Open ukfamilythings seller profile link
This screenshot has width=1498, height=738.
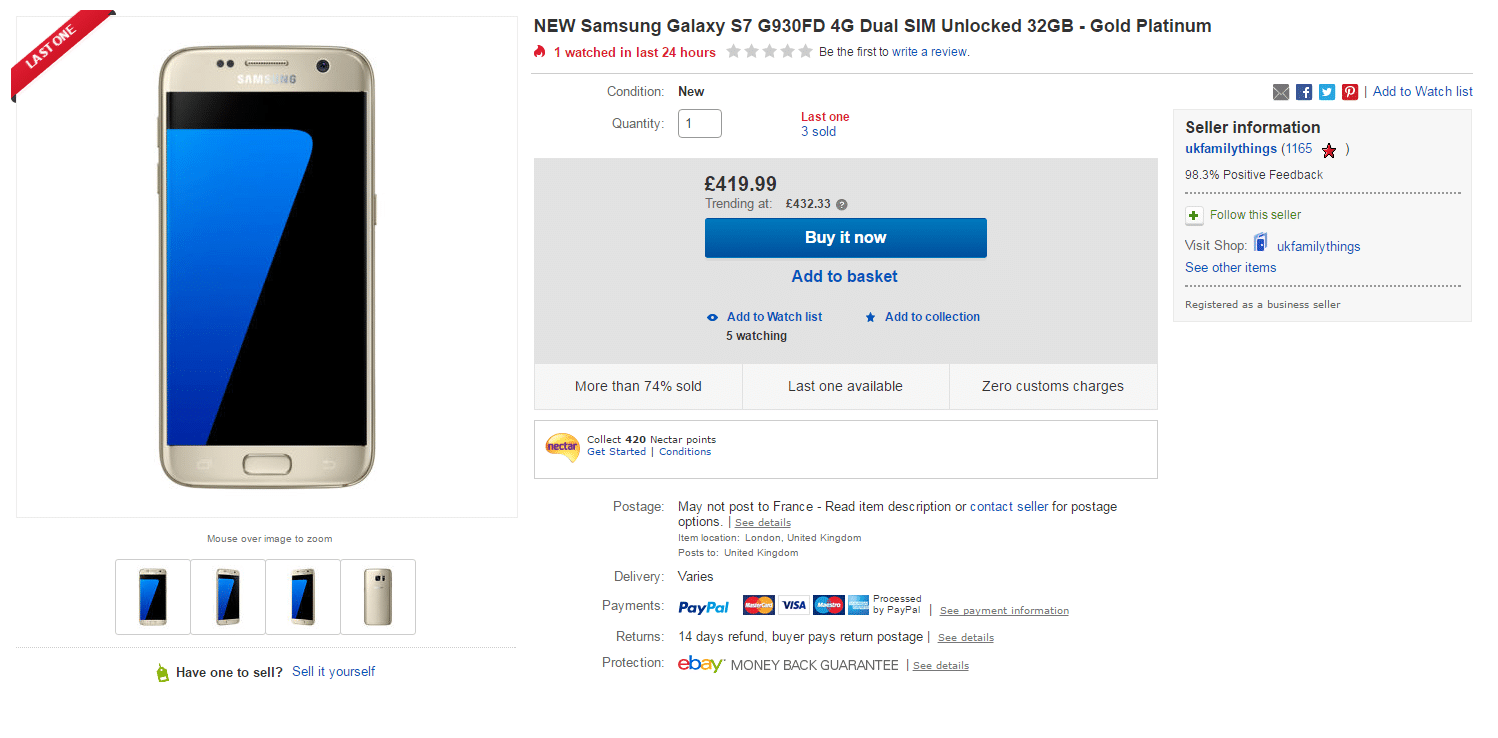(1231, 149)
